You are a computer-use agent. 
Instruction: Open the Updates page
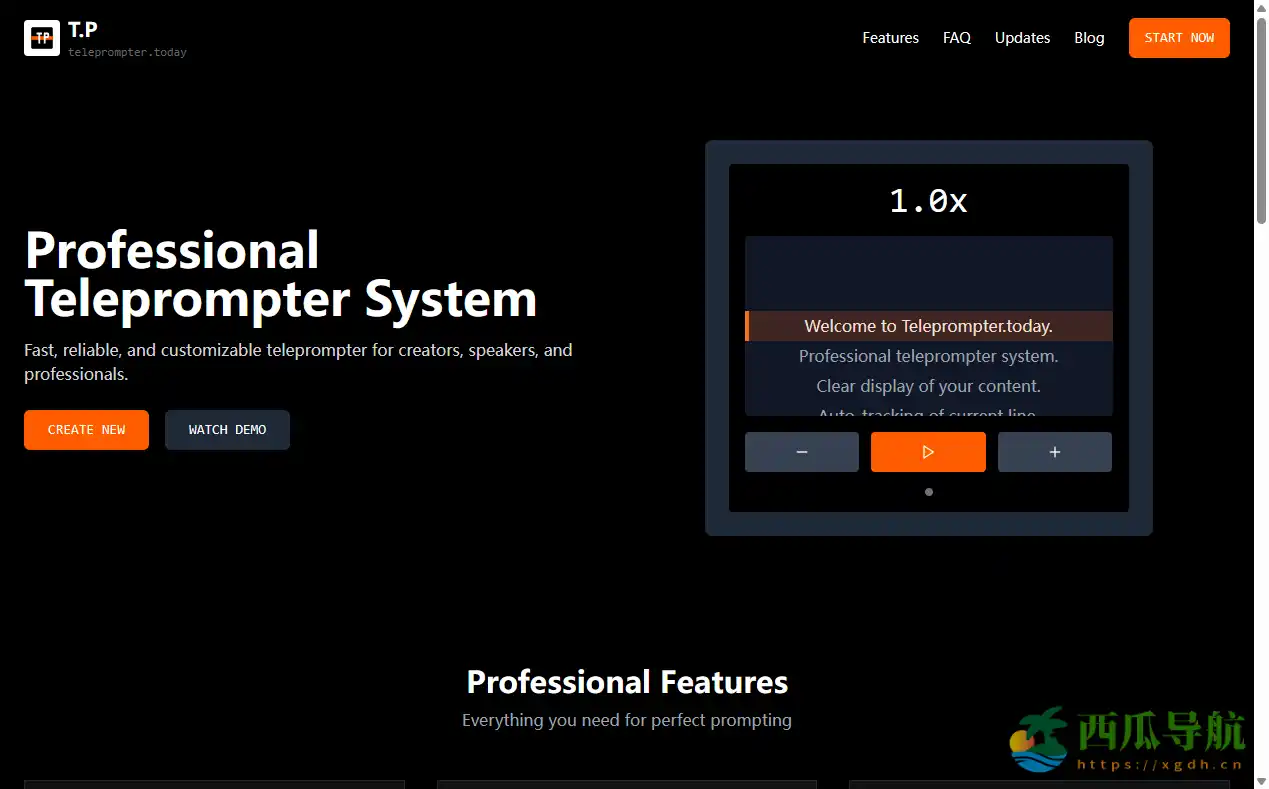point(1022,38)
